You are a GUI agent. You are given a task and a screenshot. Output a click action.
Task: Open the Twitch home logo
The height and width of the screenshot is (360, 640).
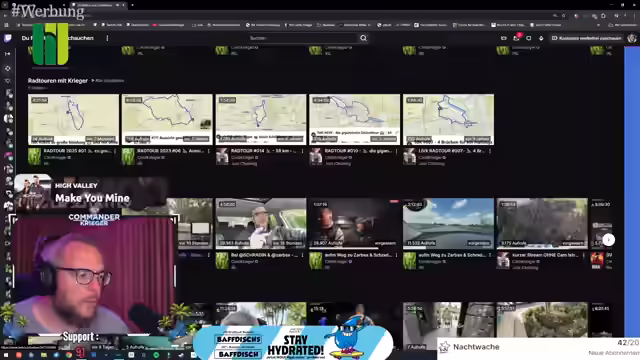pyautogui.click(x=7, y=38)
